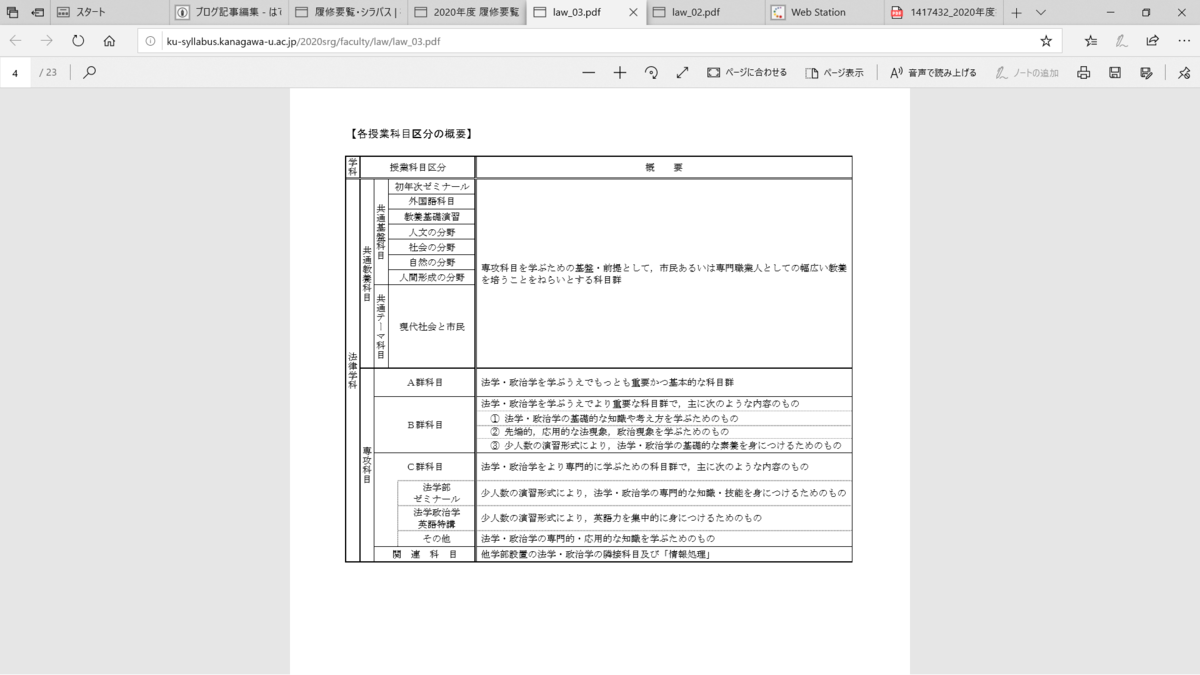
Task: Click the 人文の分野 table cell
Action: 431,232
